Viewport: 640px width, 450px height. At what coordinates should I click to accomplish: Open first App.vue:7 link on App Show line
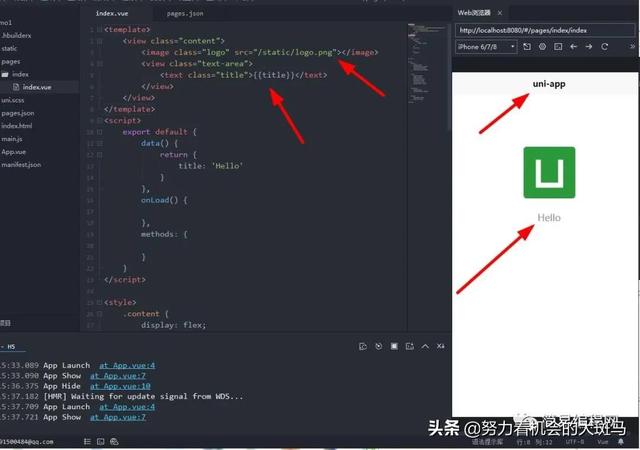point(118,376)
